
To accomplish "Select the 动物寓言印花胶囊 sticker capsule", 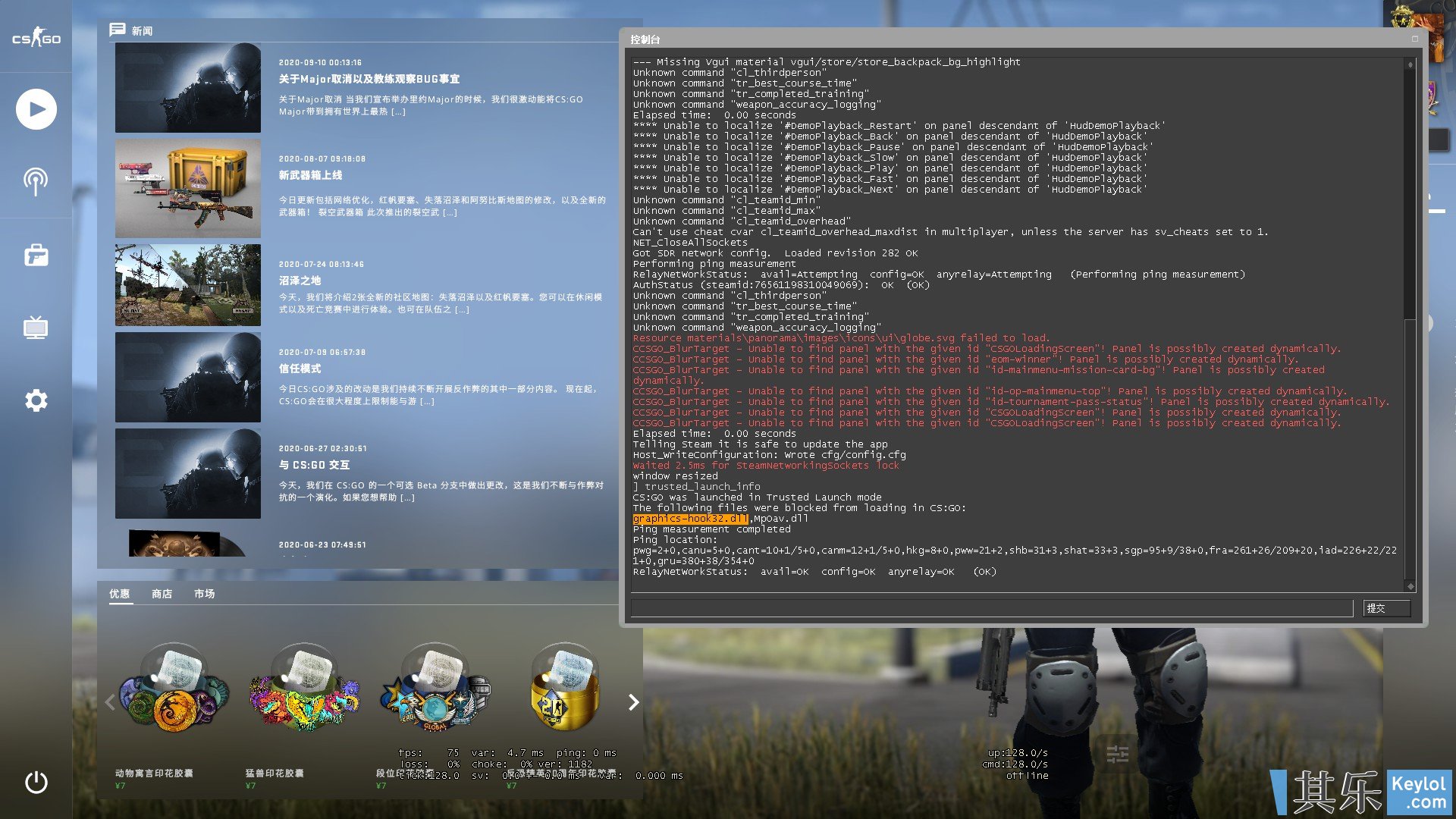I will 174,689.
